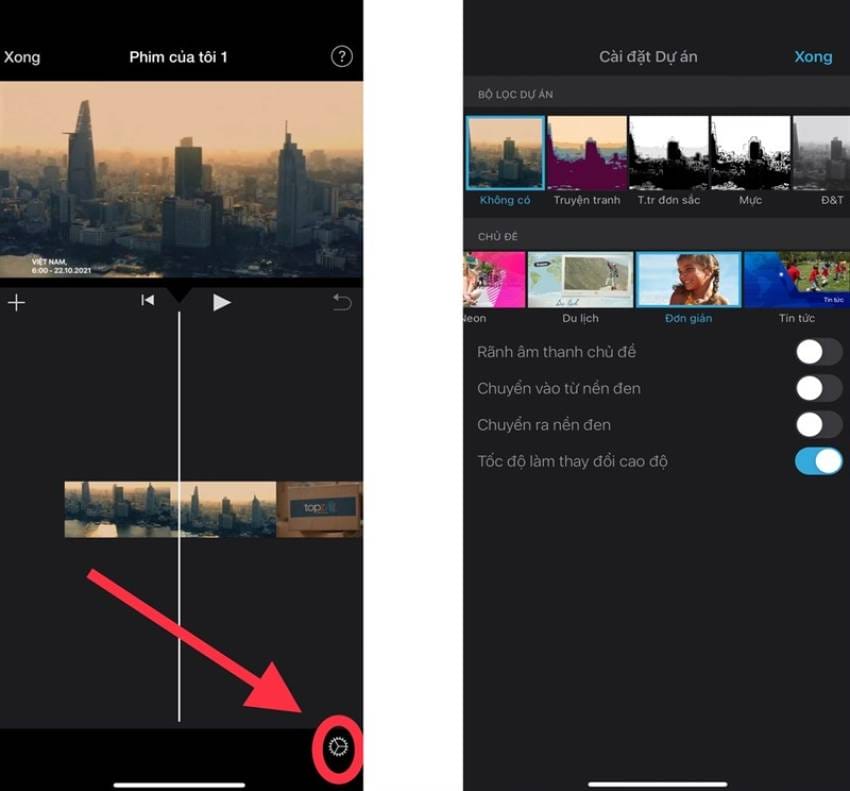The width and height of the screenshot is (850, 791).
Task: Apply the Mực filter
Action: [x=749, y=152]
